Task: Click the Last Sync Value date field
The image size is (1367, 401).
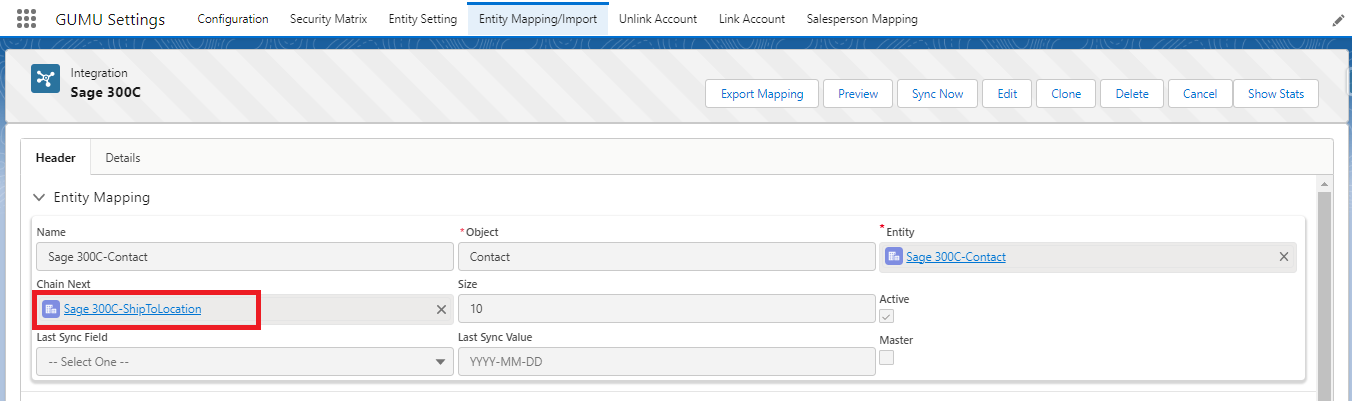Action: [x=667, y=361]
